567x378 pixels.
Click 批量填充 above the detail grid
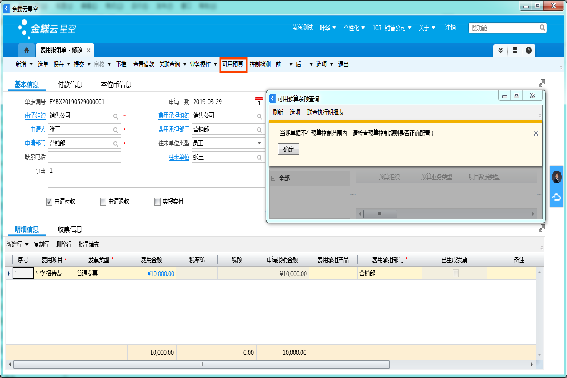point(89,245)
